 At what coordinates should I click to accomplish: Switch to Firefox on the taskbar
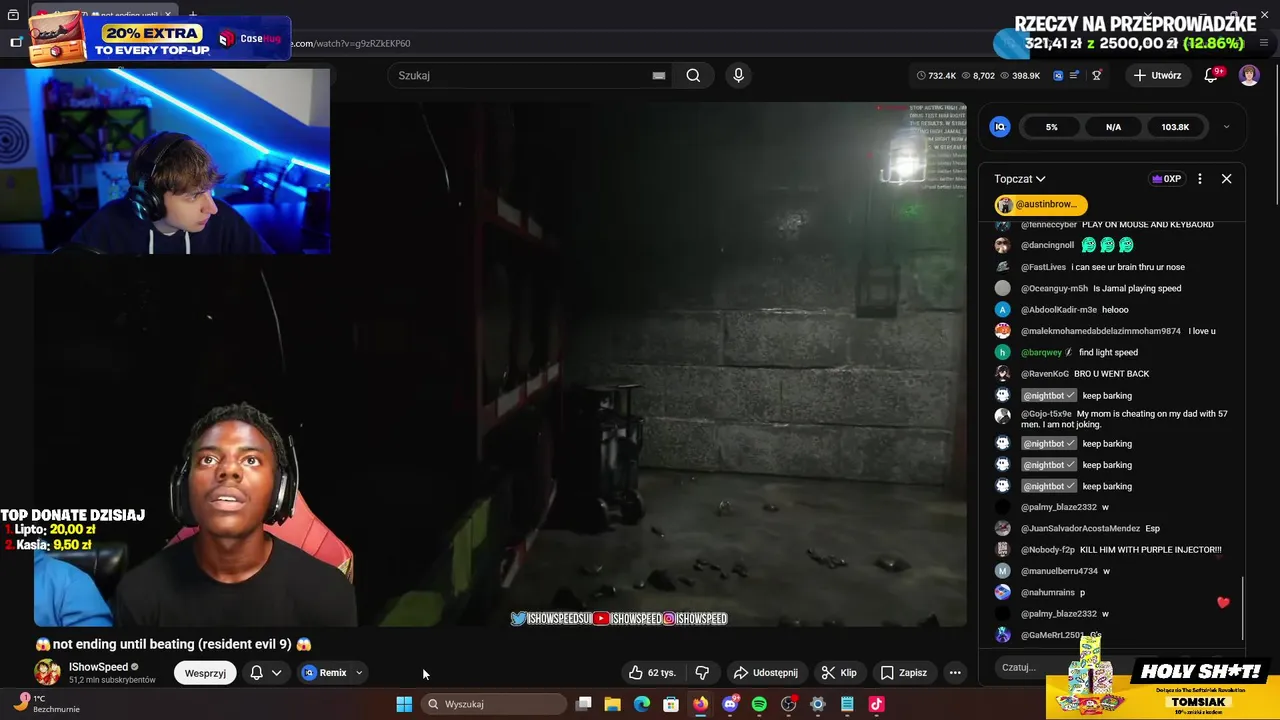coord(700,704)
